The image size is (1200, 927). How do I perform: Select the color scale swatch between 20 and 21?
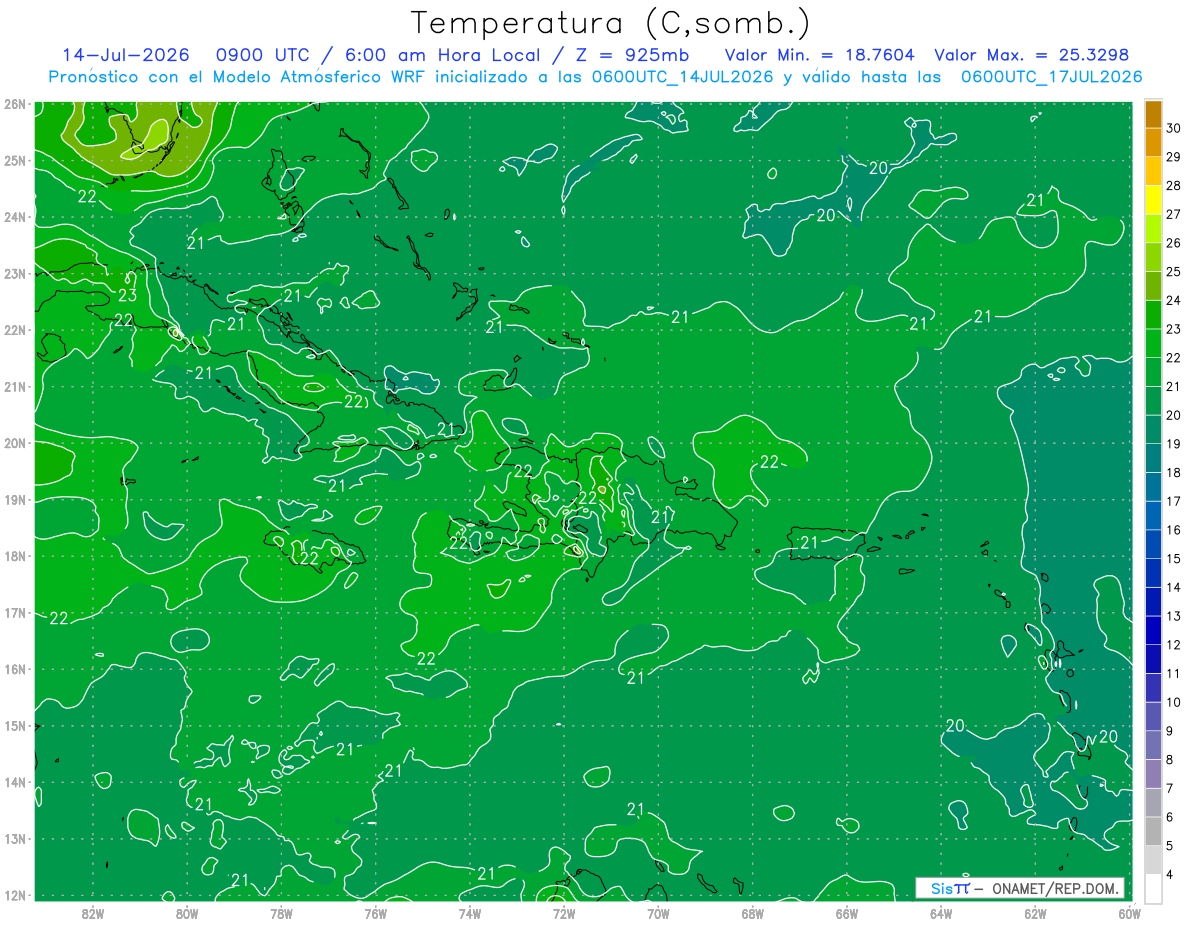[1153, 401]
